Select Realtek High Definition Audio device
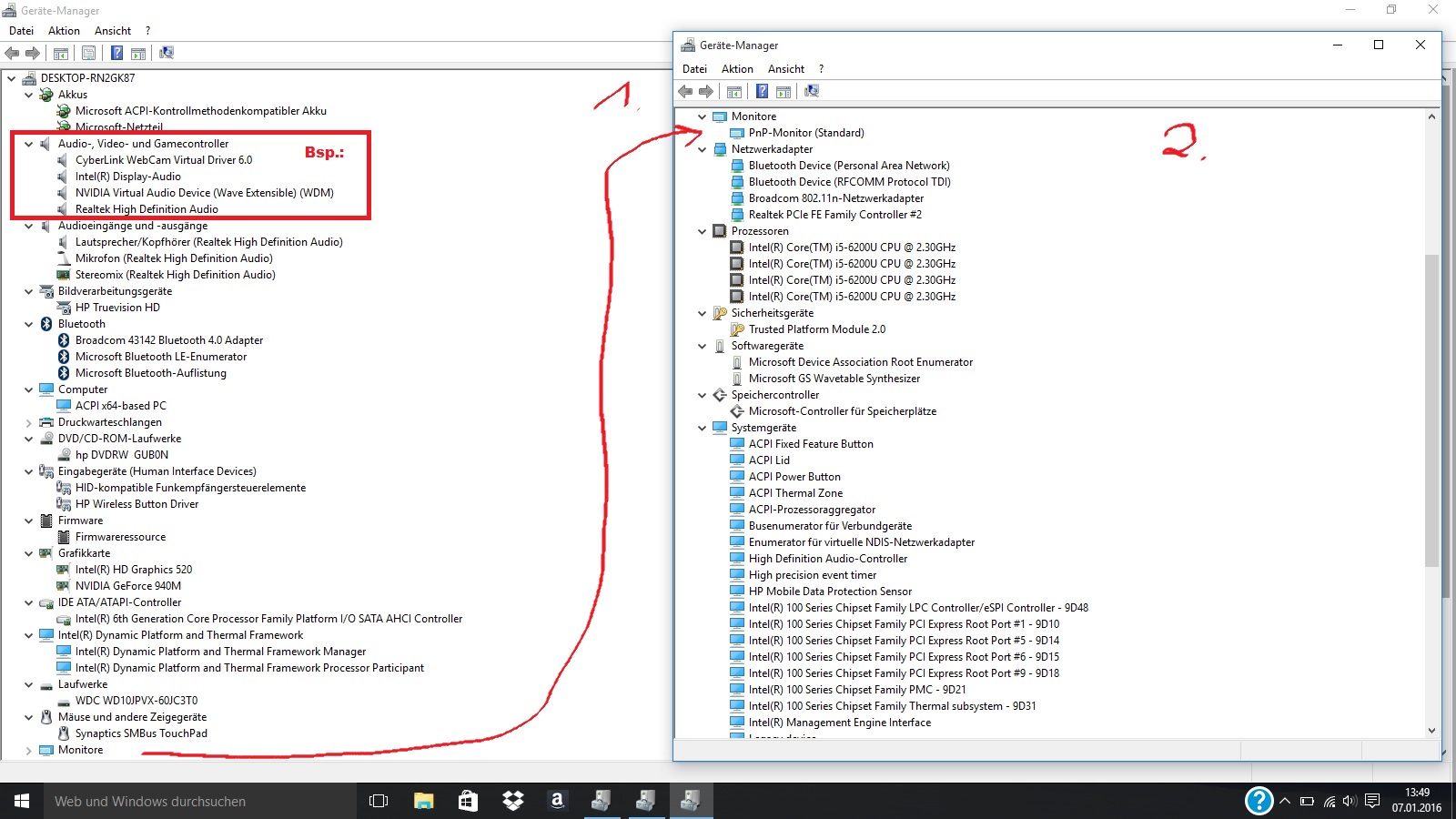 147,209
